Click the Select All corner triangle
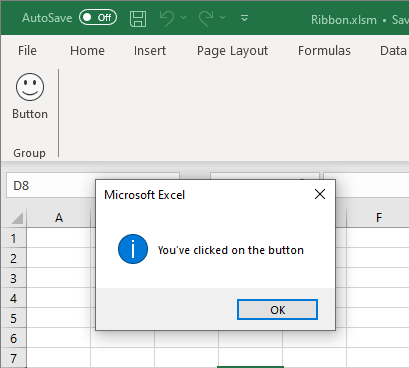Viewport: 409px width, 368px height. [x=17, y=218]
